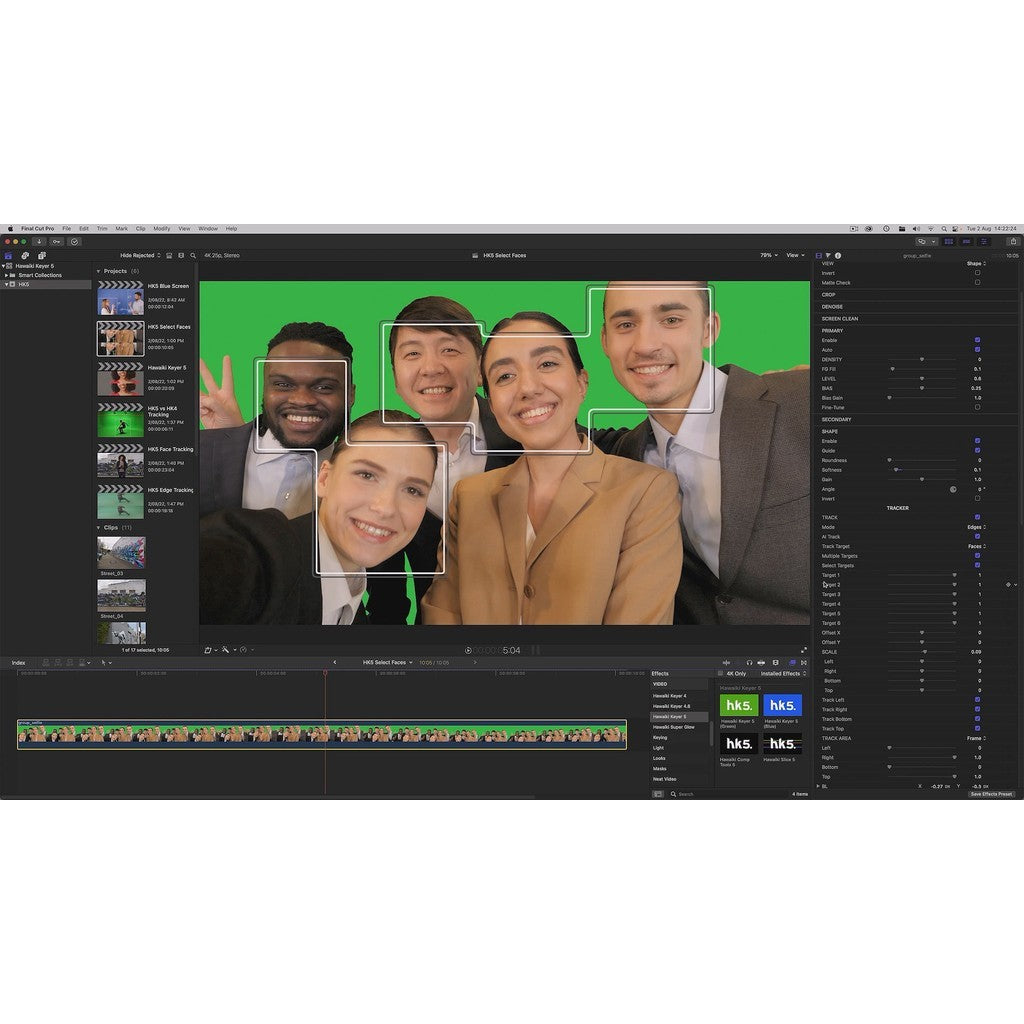
Task: Toggle the Shape Guide checkbox
Action: pos(978,451)
